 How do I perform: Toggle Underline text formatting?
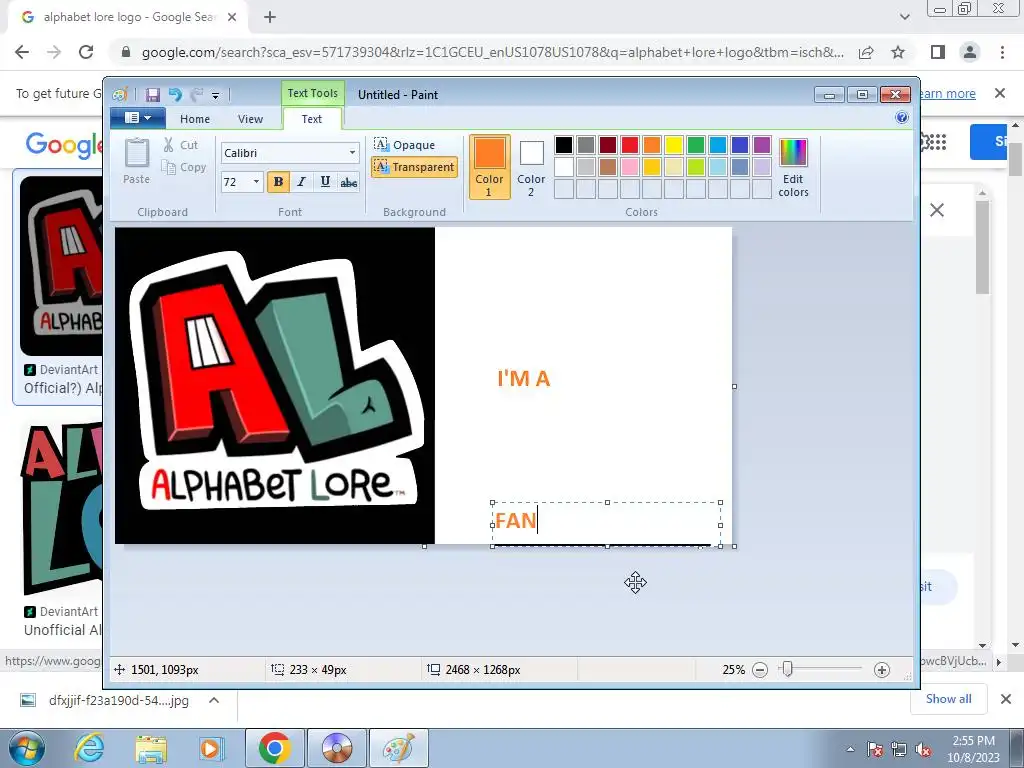[x=325, y=182]
